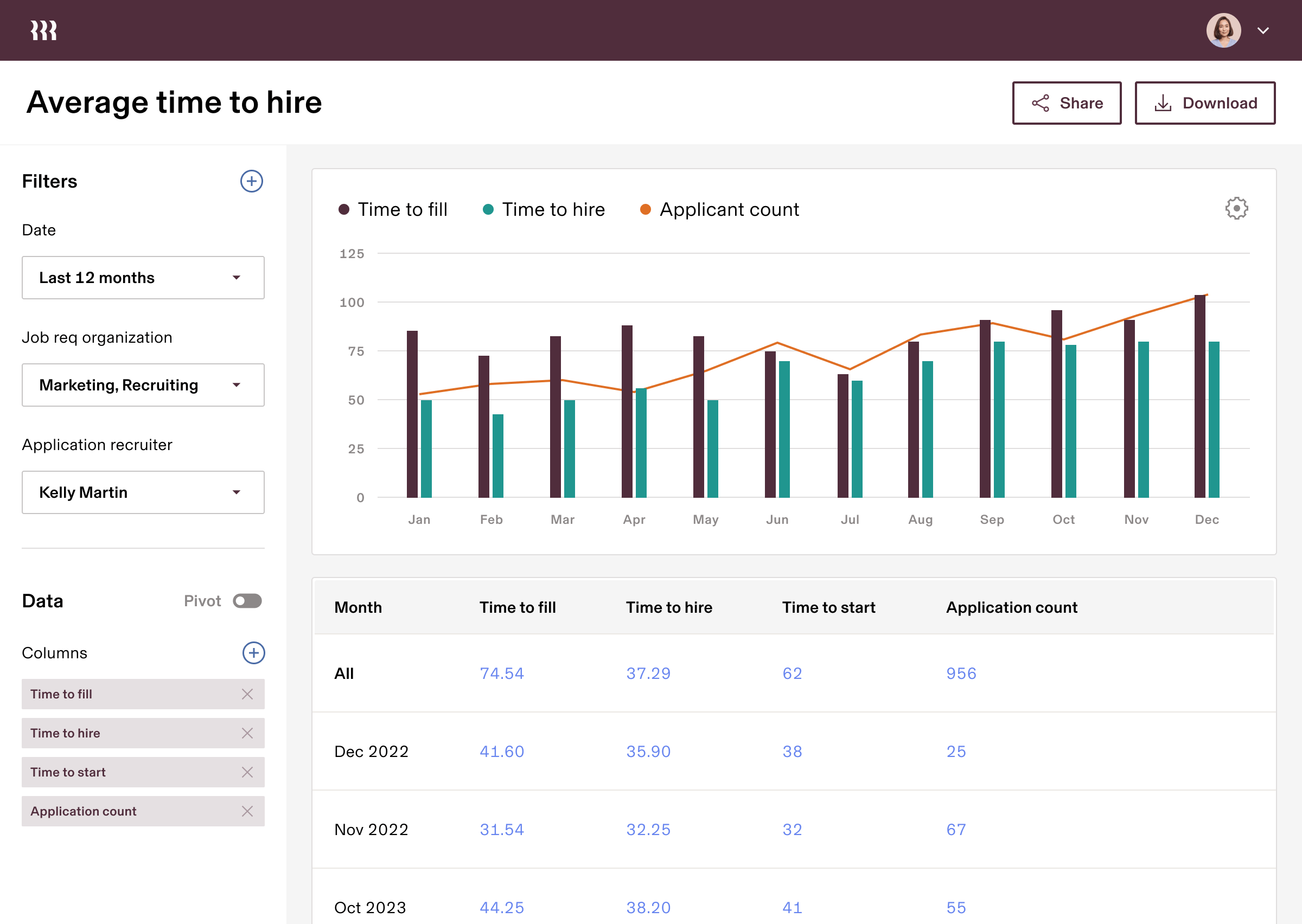1302x924 pixels.
Task: Remove the Time to hire column chip
Action: (x=247, y=733)
